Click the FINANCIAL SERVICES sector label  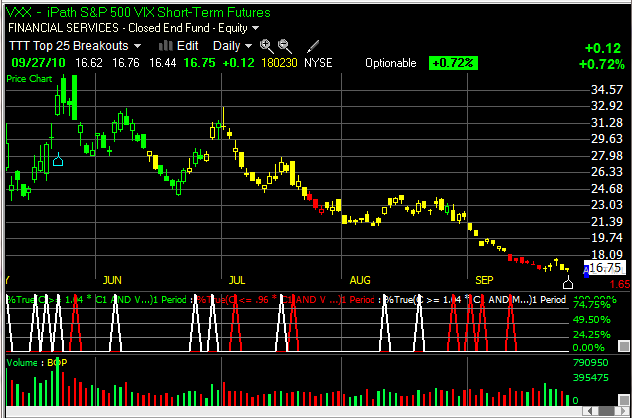pyautogui.click(x=63, y=28)
